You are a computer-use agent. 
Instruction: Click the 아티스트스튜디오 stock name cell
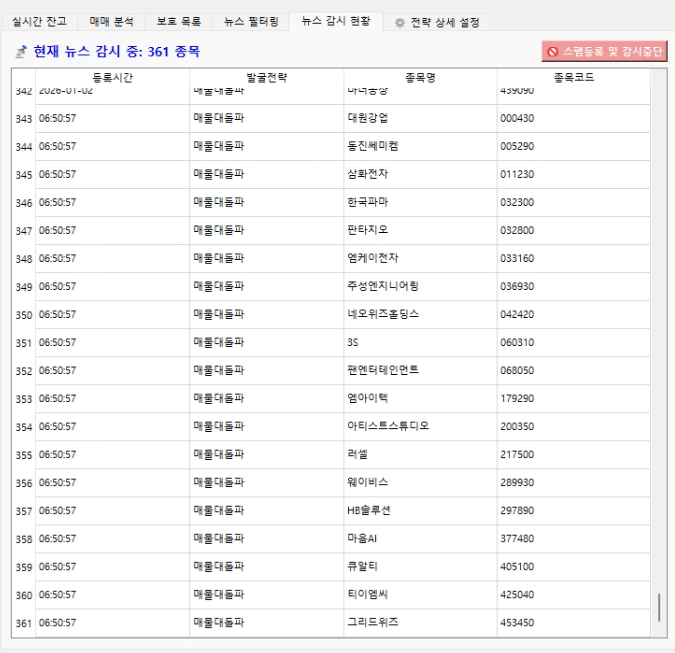(420, 427)
